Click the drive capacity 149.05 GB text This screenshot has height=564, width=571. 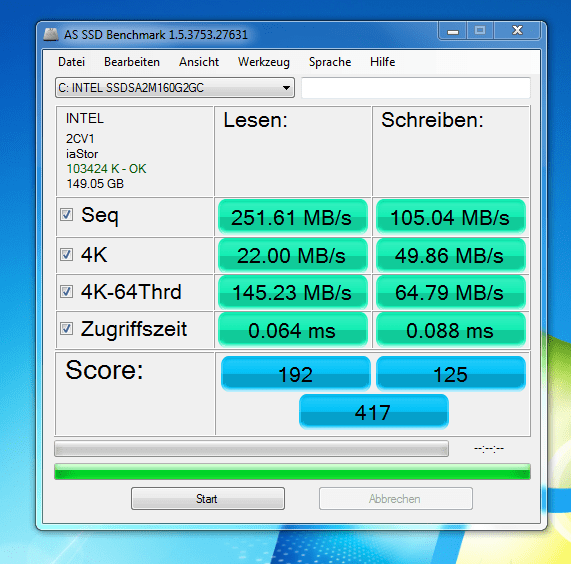95,184
